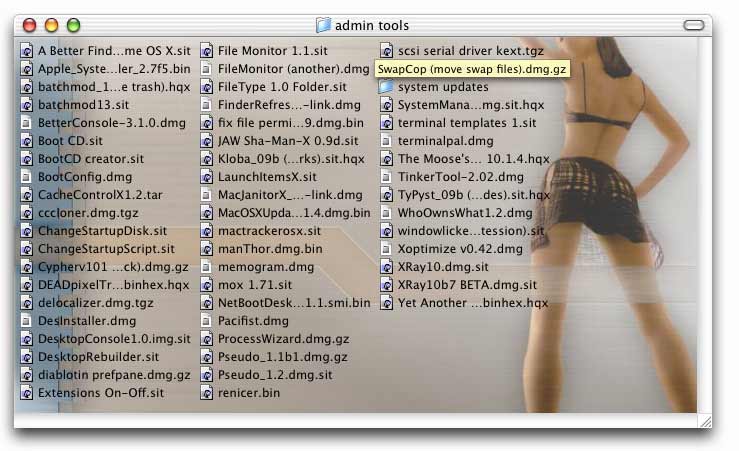This screenshot has width=739, height=451.
Task: Select the file named XRay10b7 BETA.dmg.sit
Action: pos(468,285)
